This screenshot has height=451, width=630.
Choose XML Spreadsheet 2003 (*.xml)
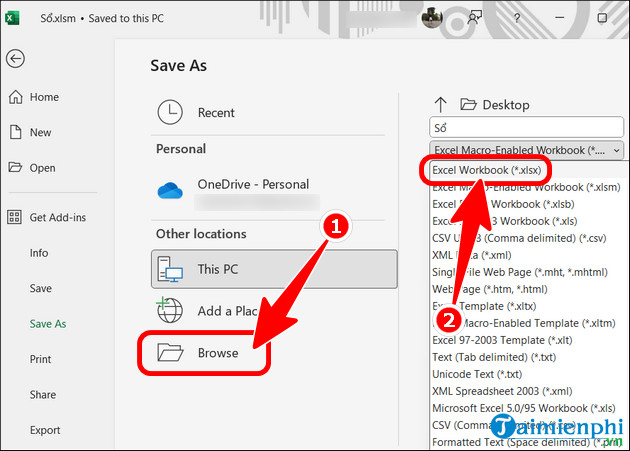[502, 391]
